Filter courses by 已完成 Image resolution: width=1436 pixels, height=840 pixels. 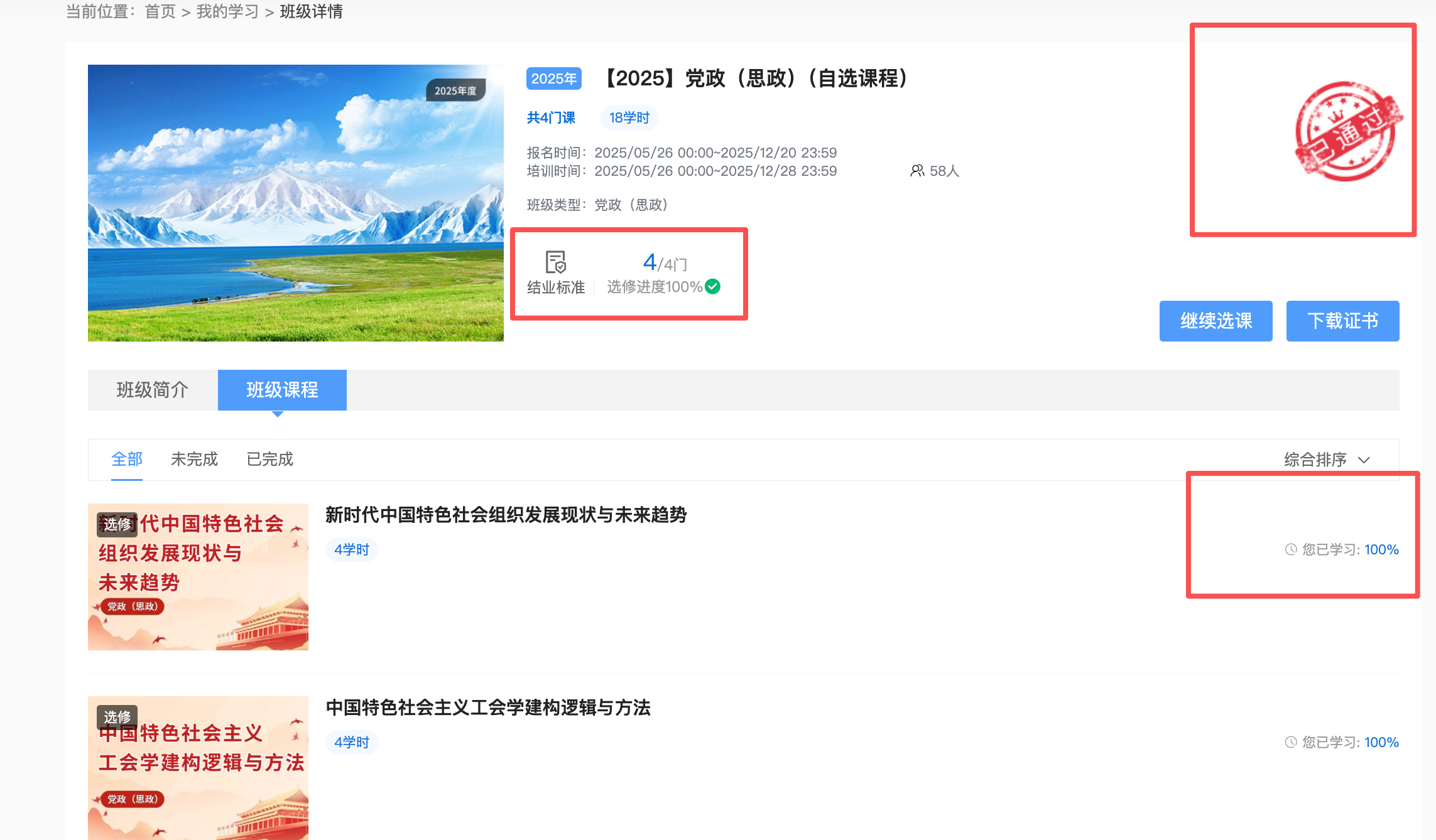[269, 460]
